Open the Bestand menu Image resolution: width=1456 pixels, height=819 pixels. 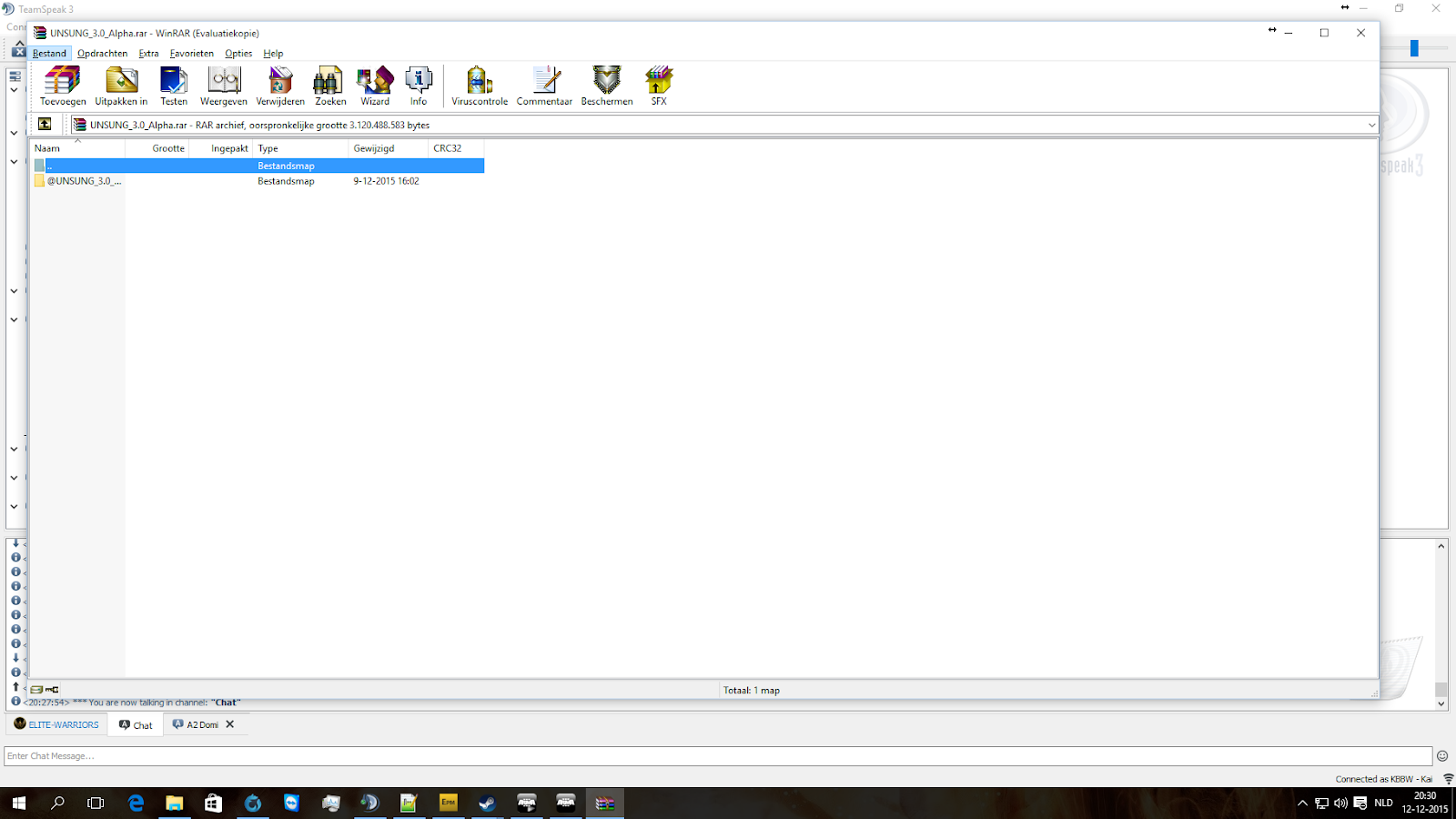[49, 54]
